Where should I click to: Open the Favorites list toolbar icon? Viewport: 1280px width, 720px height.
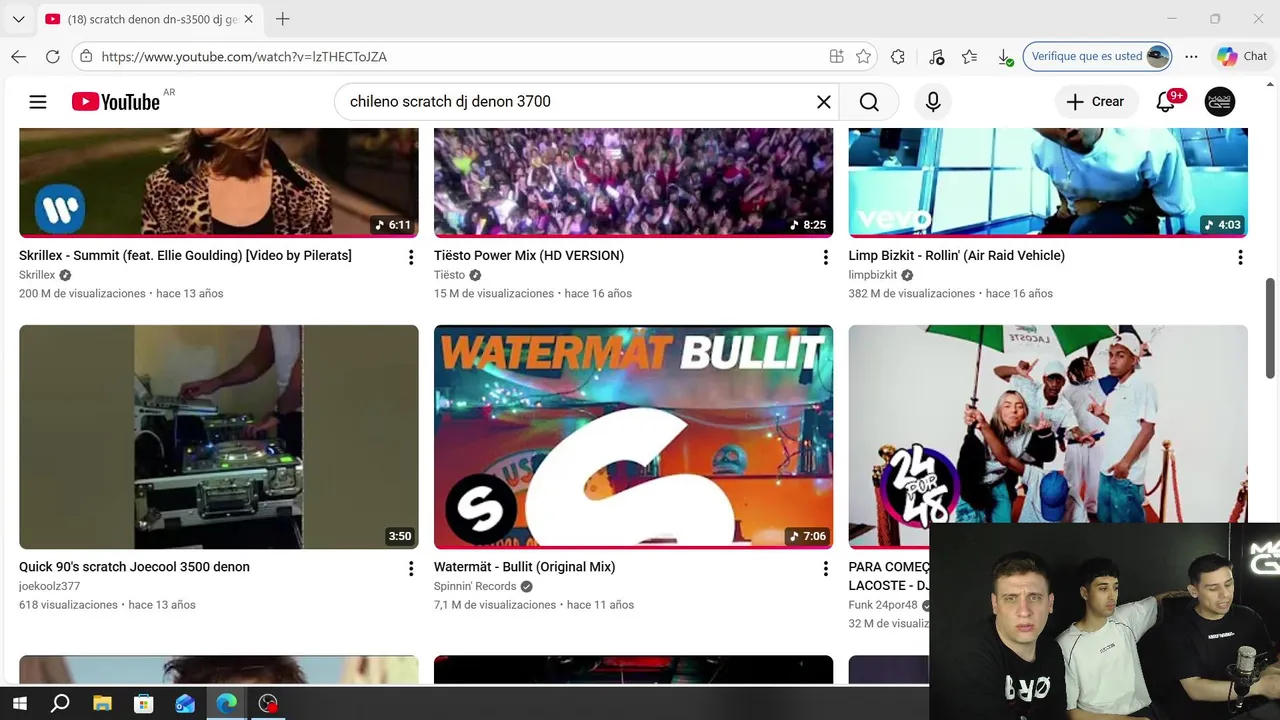[970, 56]
